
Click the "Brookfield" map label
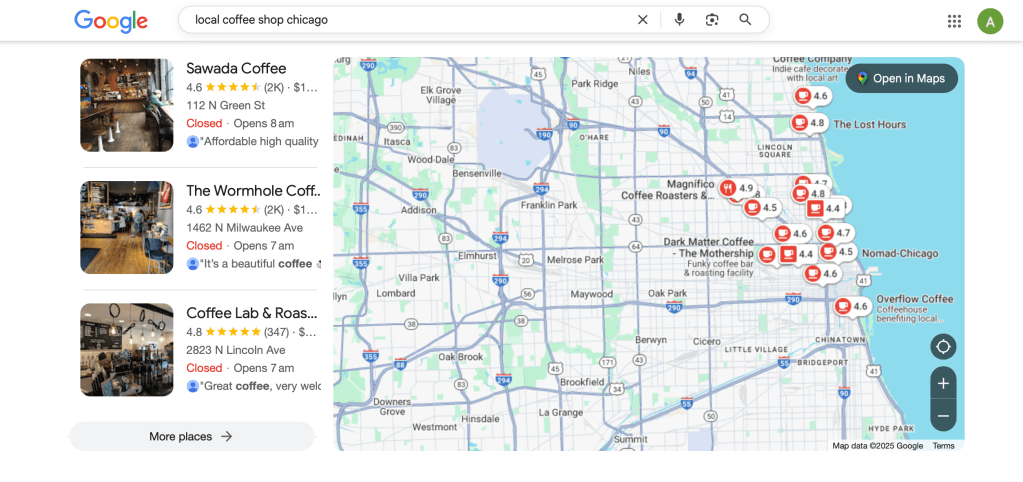pyautogui.click(x=582, y=382)
